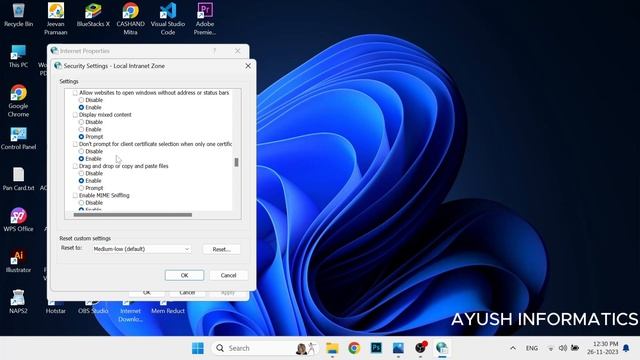Screen dimensions: 640x360
Task: Open the Recycle Bin desktop icon
Action: [18, 16]
